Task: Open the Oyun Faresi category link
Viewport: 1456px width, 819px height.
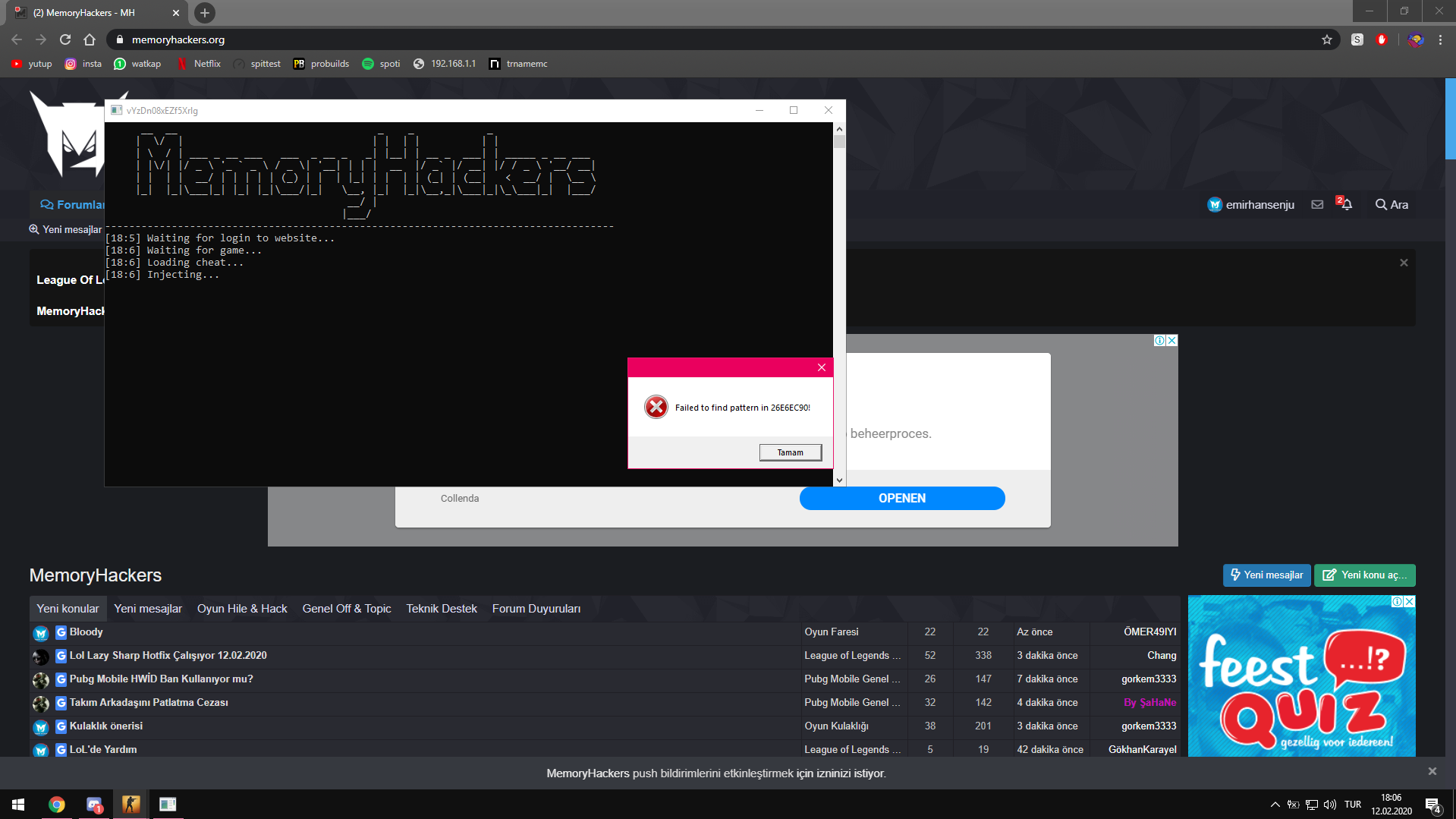Action: tap(832, 632)
